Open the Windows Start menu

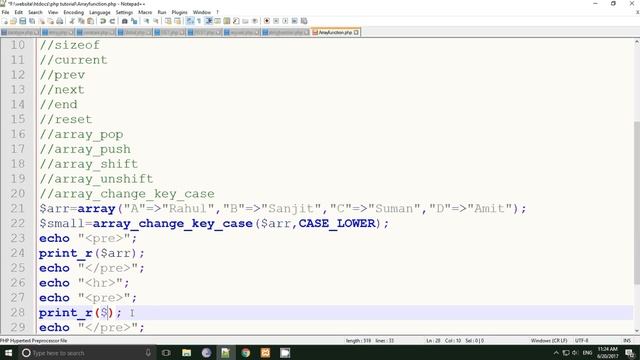(8, 353)
